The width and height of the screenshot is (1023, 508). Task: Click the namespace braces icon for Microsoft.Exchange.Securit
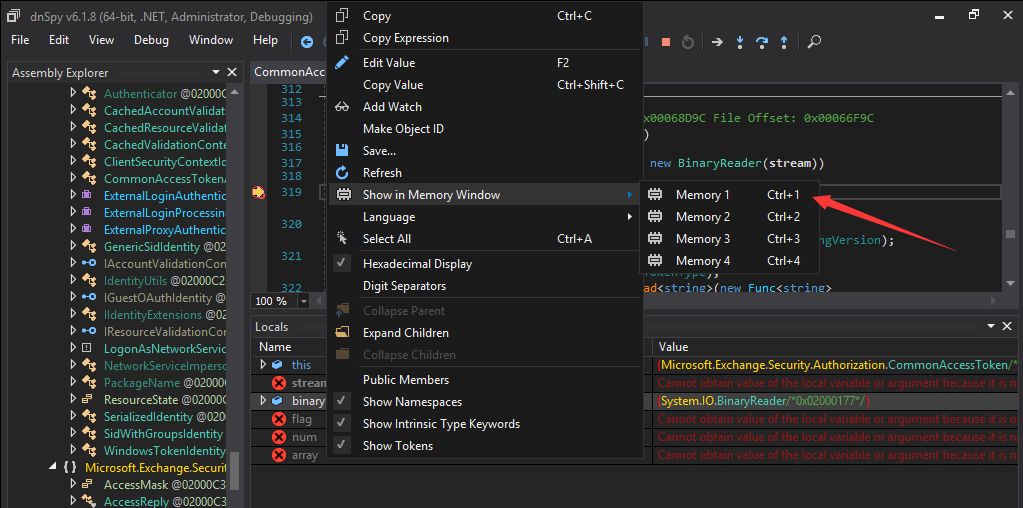coord(70,467)
